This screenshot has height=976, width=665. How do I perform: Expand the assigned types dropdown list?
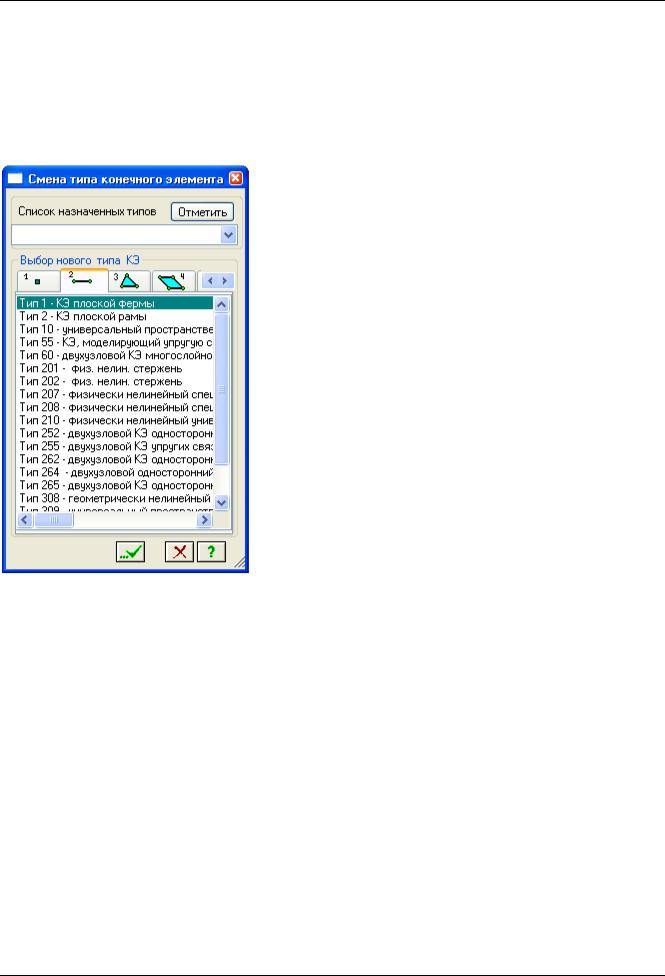(229, 235)
